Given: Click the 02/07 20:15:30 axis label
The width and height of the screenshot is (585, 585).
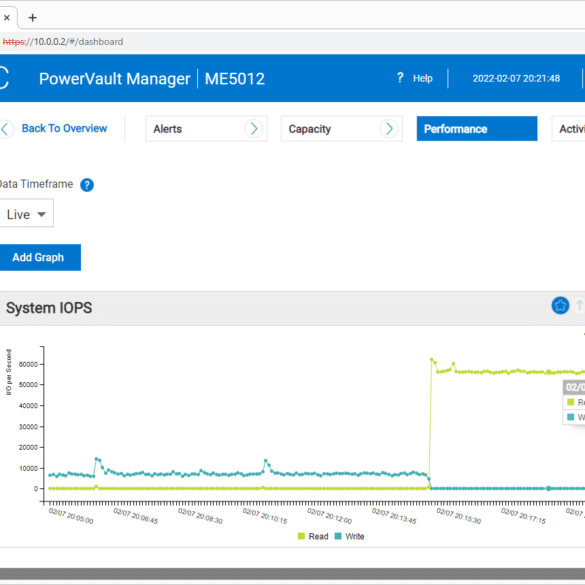Looking at the screenshot, I should pos(459,516).
